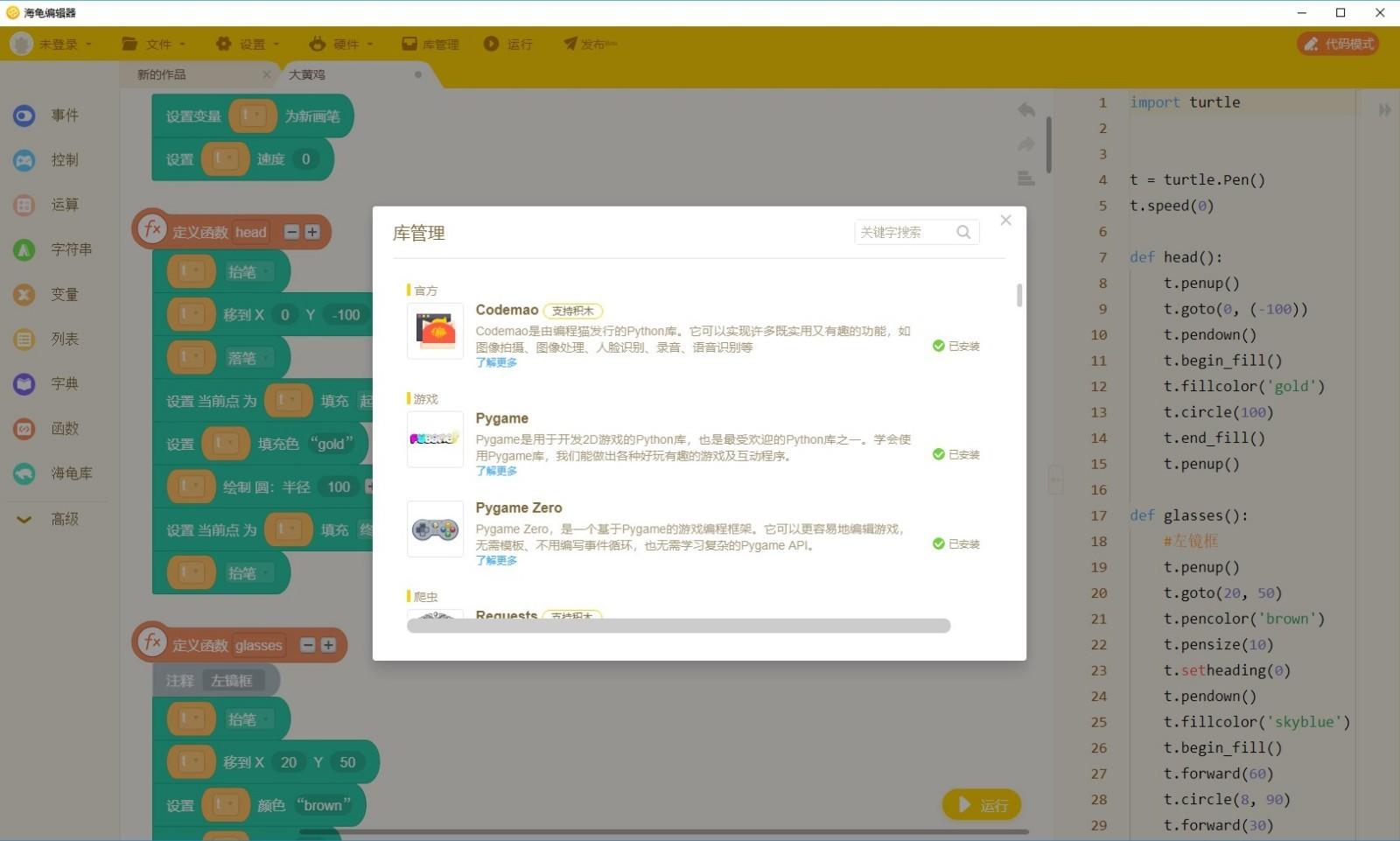Click the search magnifier icon
Screen dimensions: 1400x841
pyautogui.click(x=963, y=232)
